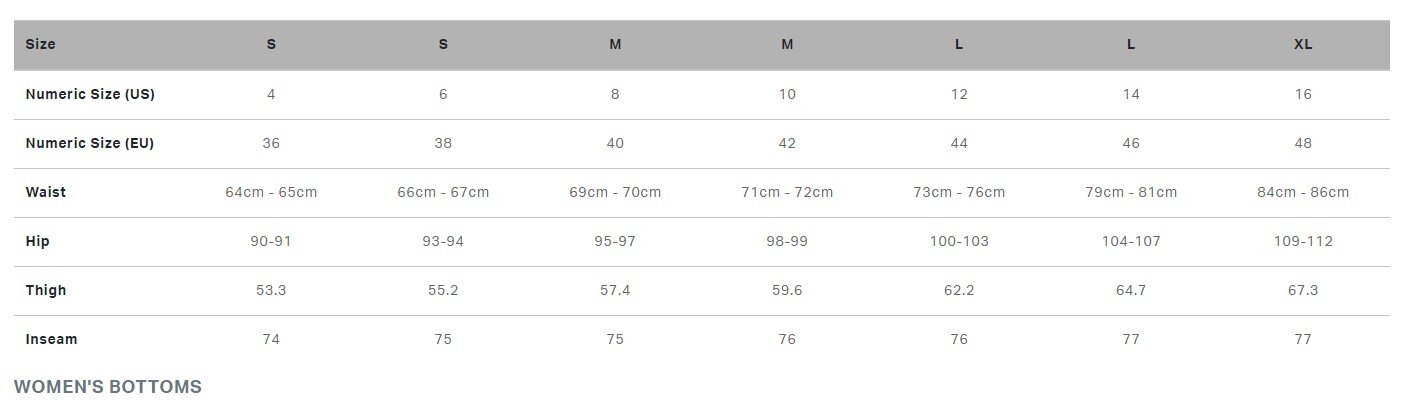This screenshot has height=411, width=1406.
Task: Click the Numeric Size (US) row label
Action: [90, 94]
